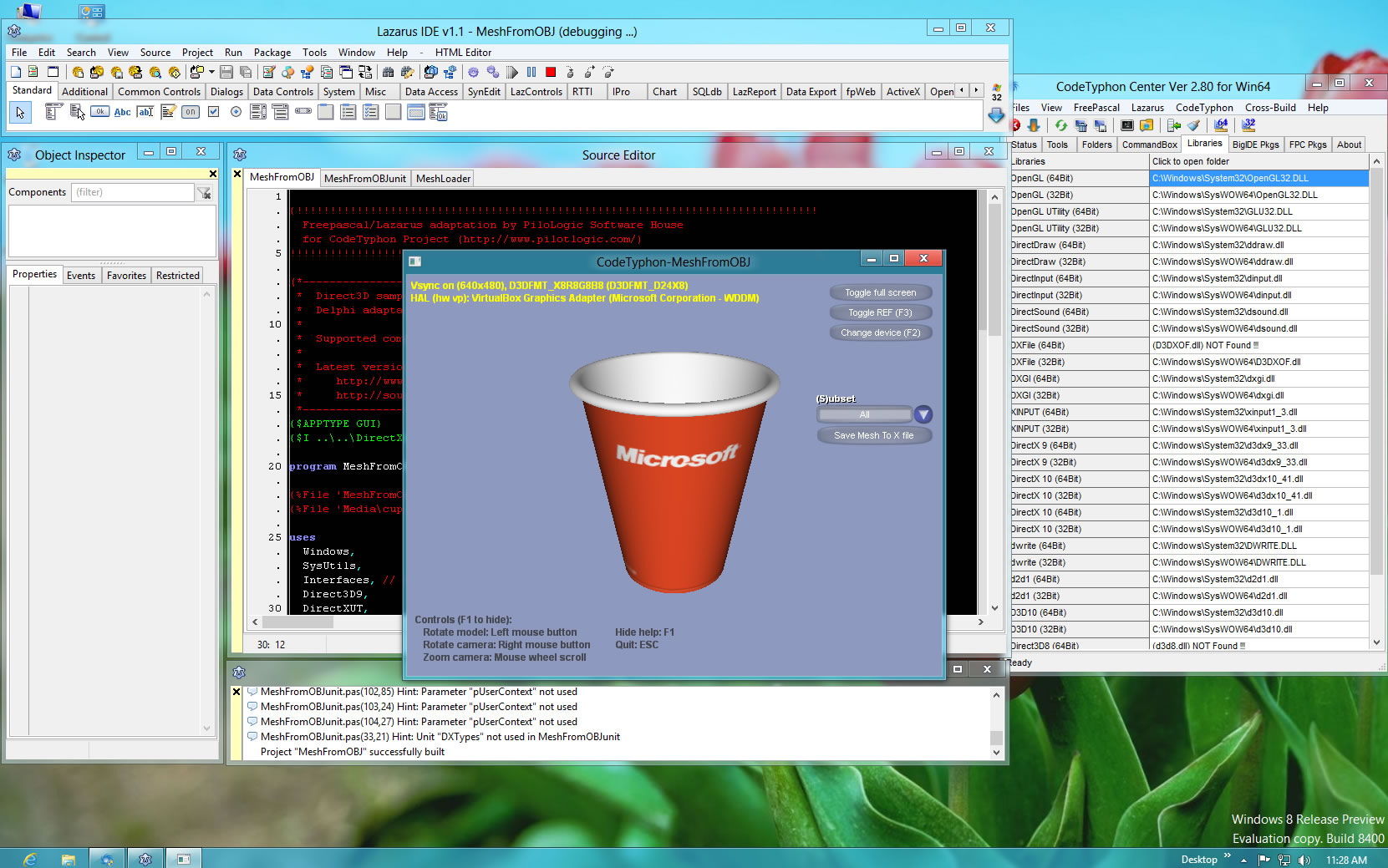Open Internet Explorer from taskbar
This screenshot has width=1388, height=868.
pos(30,858)
